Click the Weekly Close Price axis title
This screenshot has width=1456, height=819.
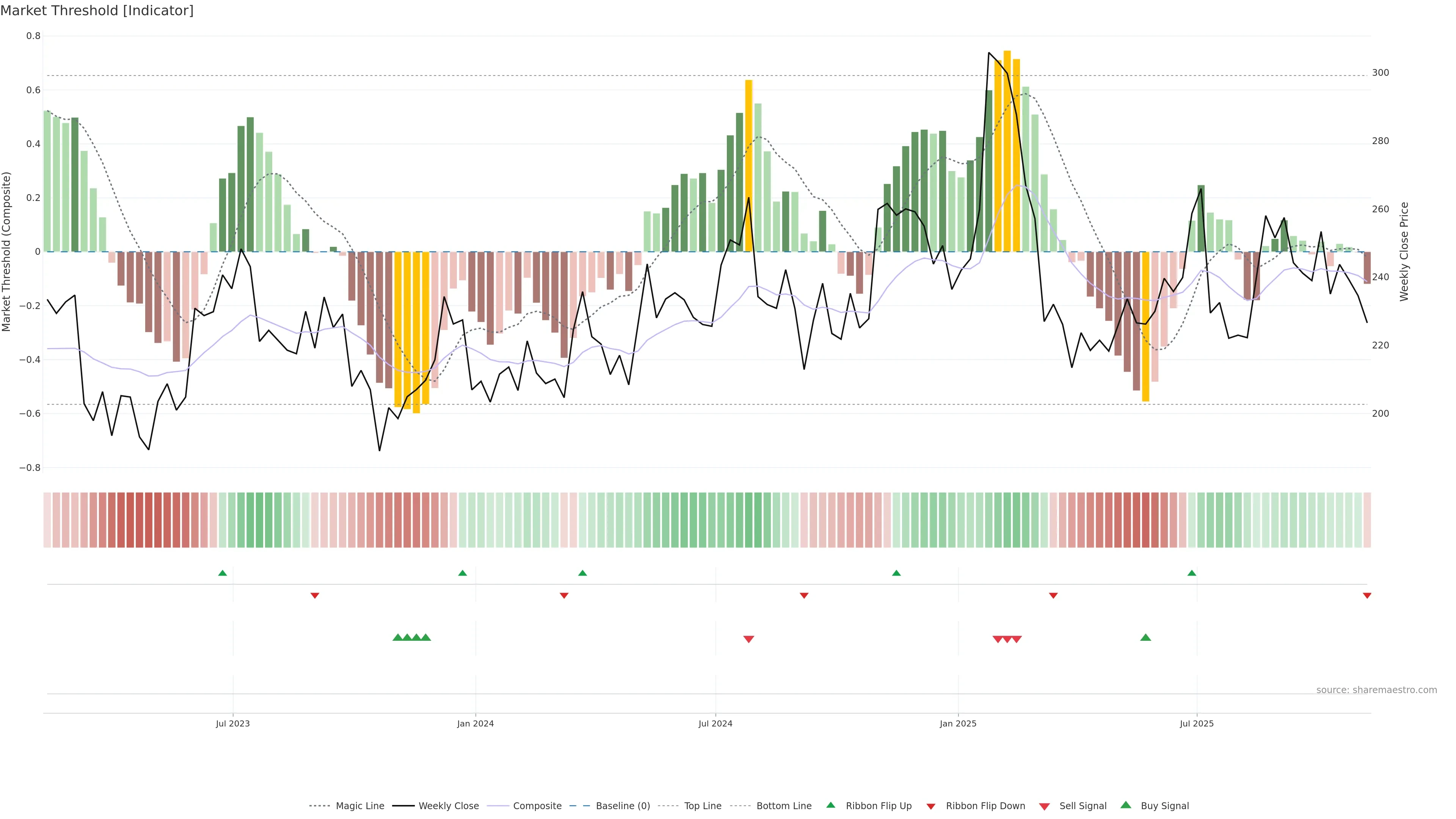[x=1404, y=251]
